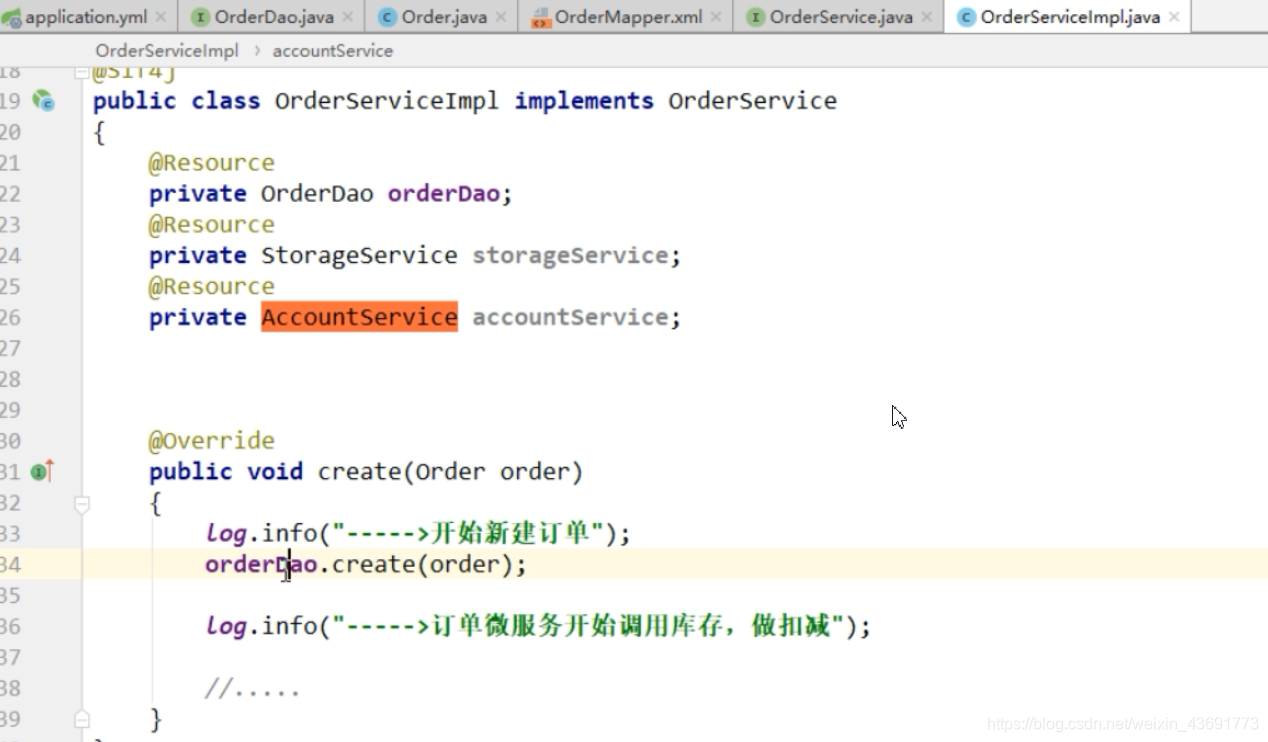Click the StorageService type on line 24
This screenshot has height=742, width=1268.
click(x=359, y=255)
